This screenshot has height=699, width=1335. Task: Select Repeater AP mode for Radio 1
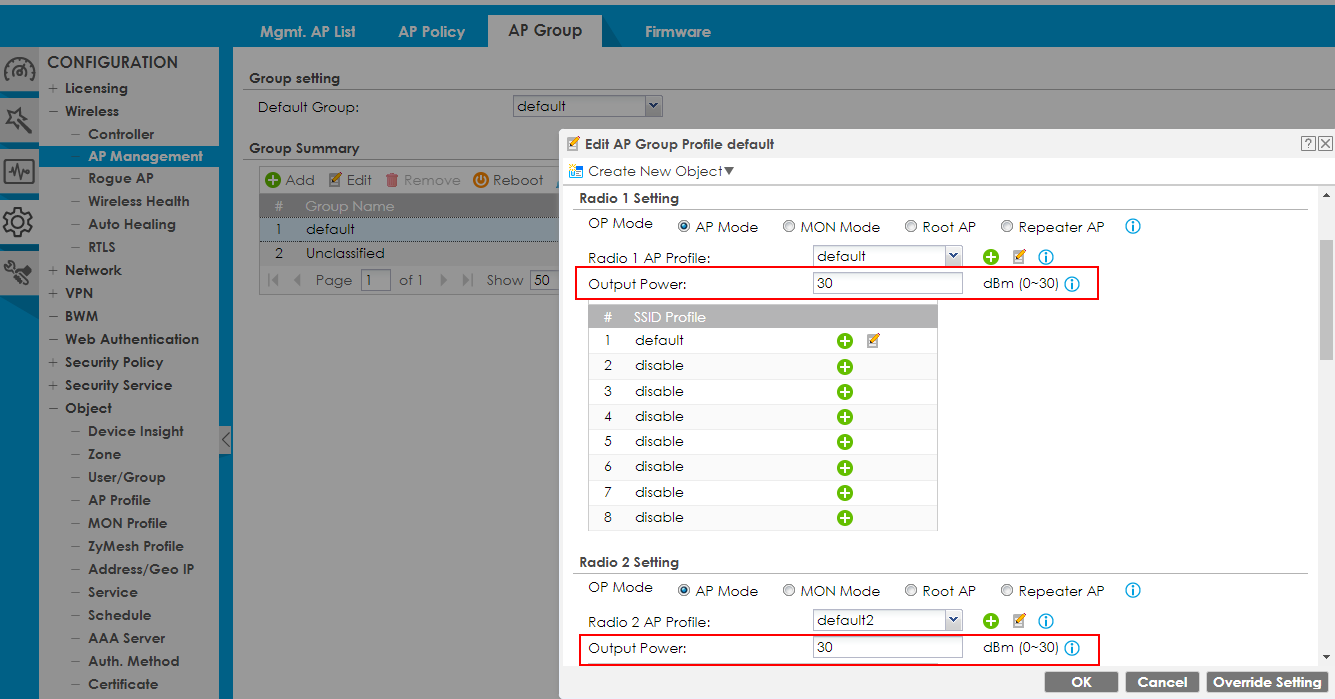tap(1007, 227)
